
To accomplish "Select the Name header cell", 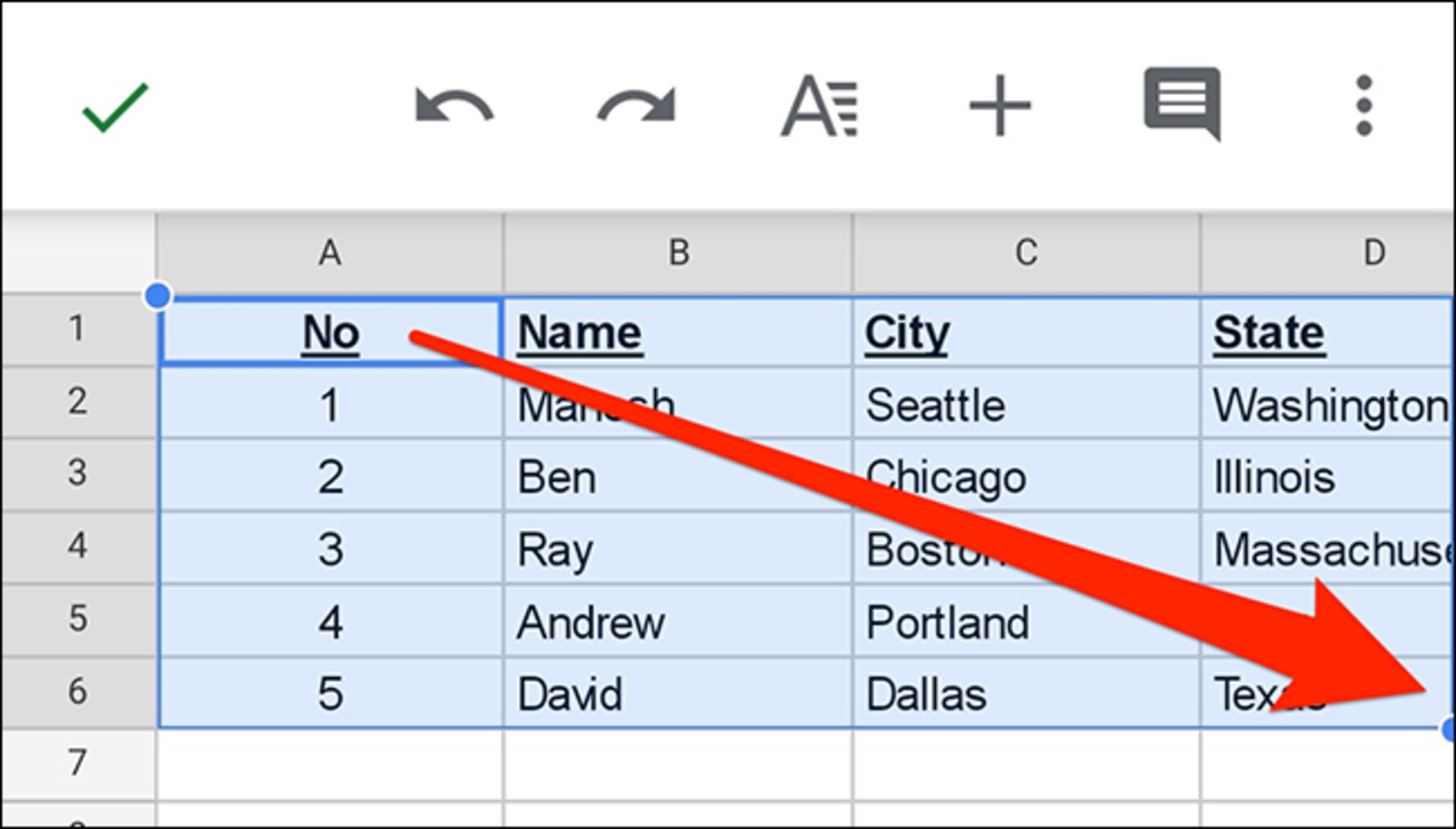I will click(678, 332).
